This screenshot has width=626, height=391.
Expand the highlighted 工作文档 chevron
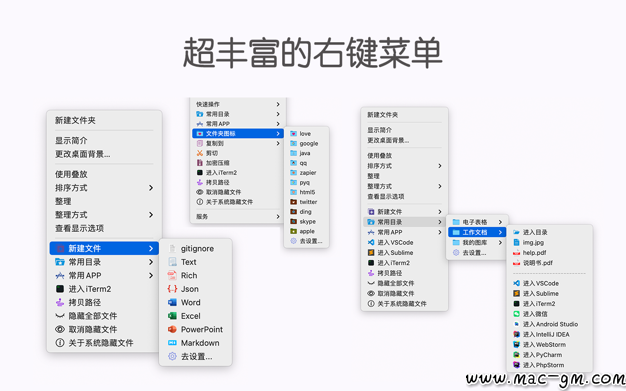[500, 232]
